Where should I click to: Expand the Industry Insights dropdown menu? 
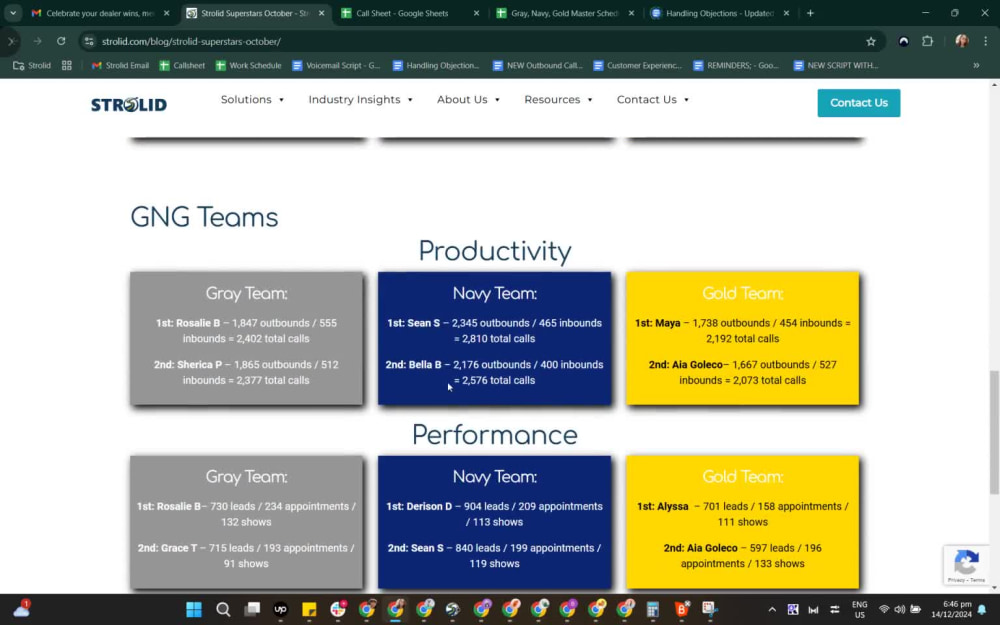pyautogui.click(x=360, y=99)
